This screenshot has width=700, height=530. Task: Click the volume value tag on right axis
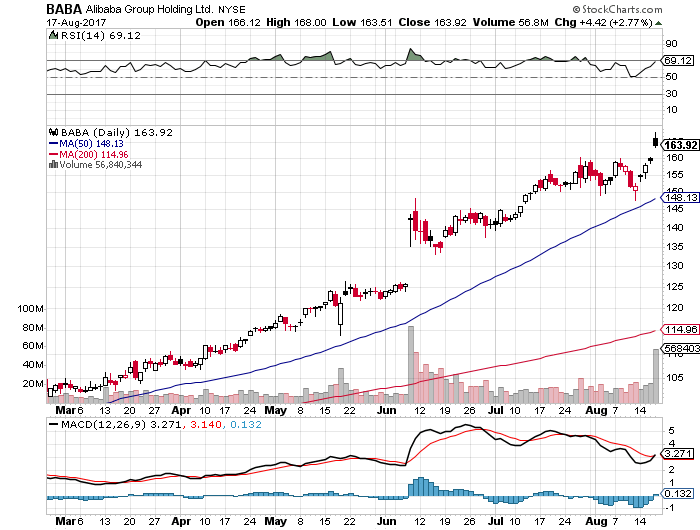680,348
